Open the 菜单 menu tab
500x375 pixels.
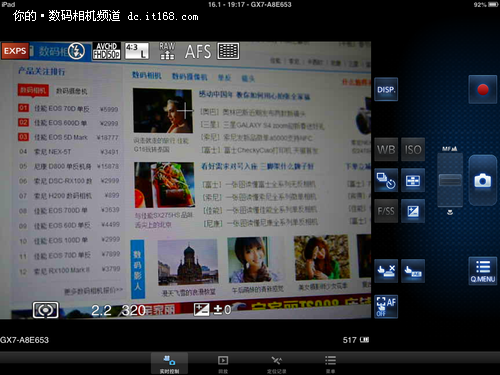coord(330,364)
